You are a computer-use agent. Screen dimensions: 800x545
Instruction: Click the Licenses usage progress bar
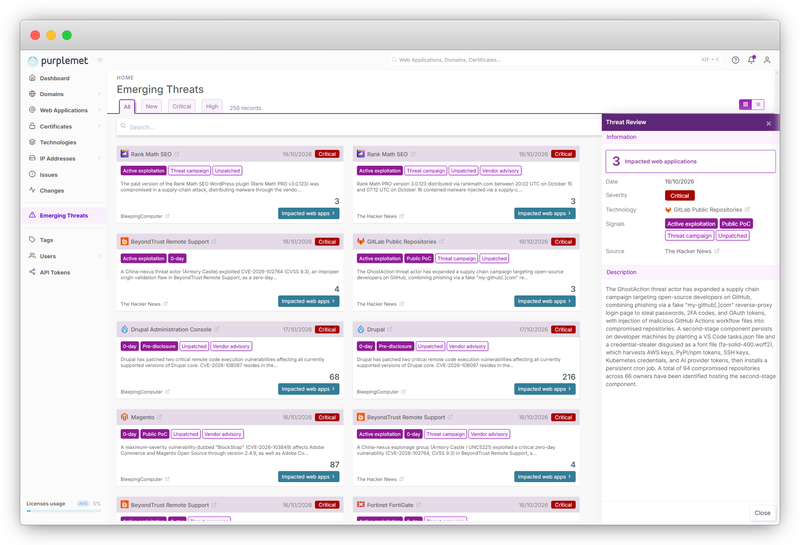(x=64, y=511)
